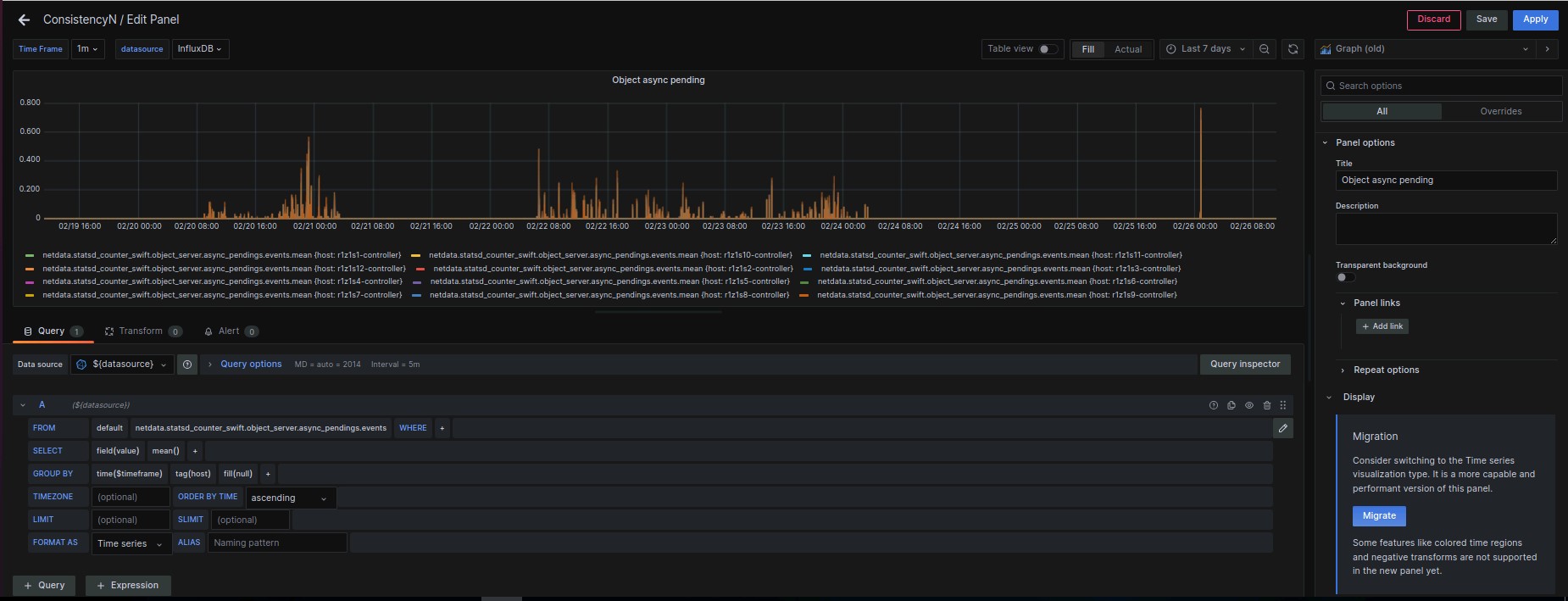Viewport: 1568px width, 601px height.
Task: Click the back arrow next to ConsistencyN
Action: pos(24,19)
